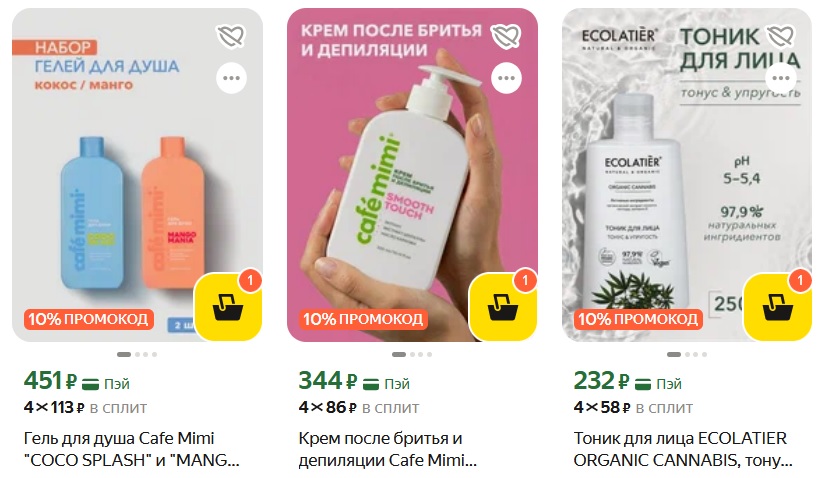Image resolution: width=822 pixels, height=478 pixels.
Task: Open Гель для душа Cafe Mimi title link
Action: pos(132,449)
